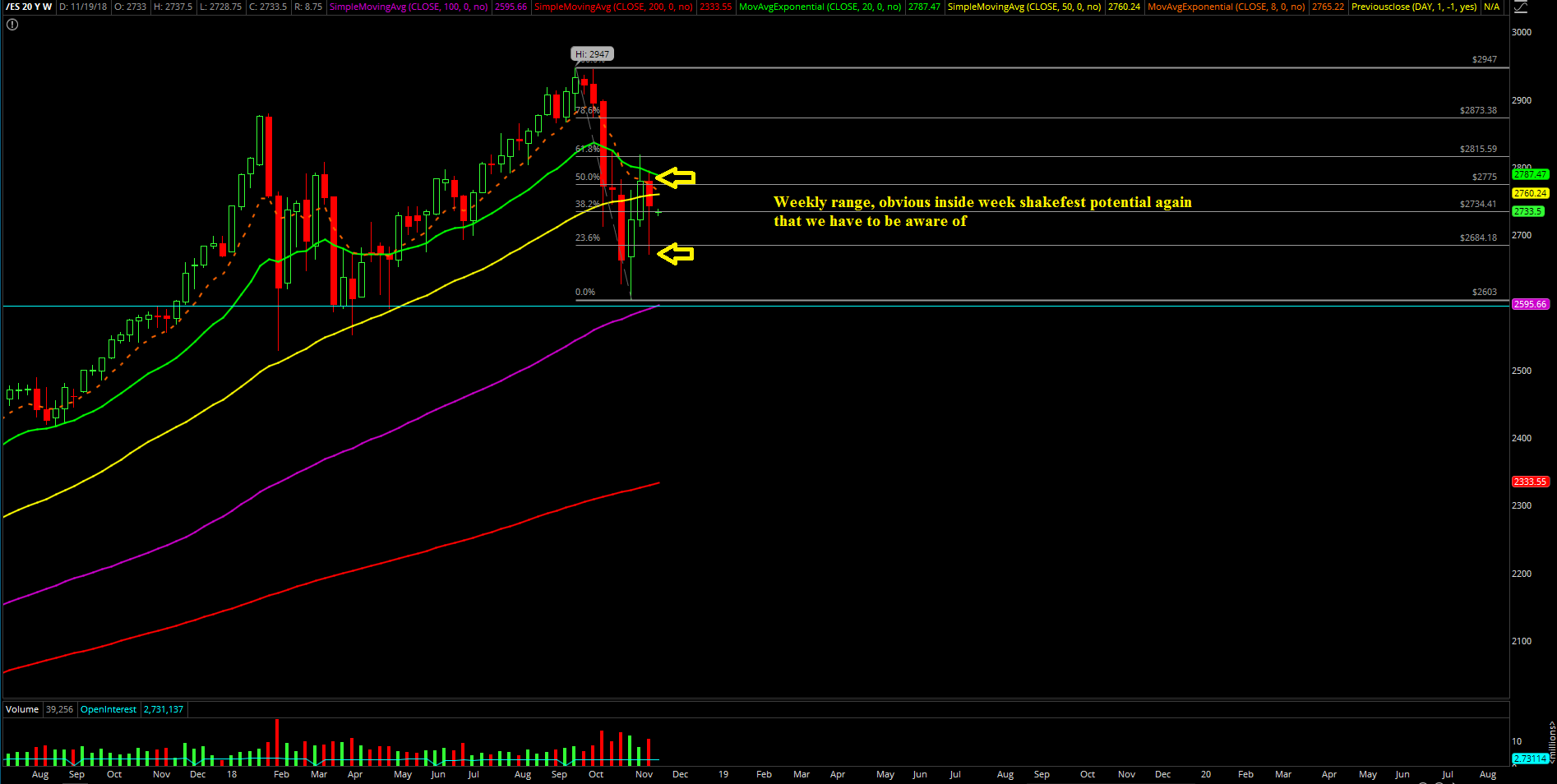
Task: Click the N/A Previousclose value
Action: point(1491,7)
